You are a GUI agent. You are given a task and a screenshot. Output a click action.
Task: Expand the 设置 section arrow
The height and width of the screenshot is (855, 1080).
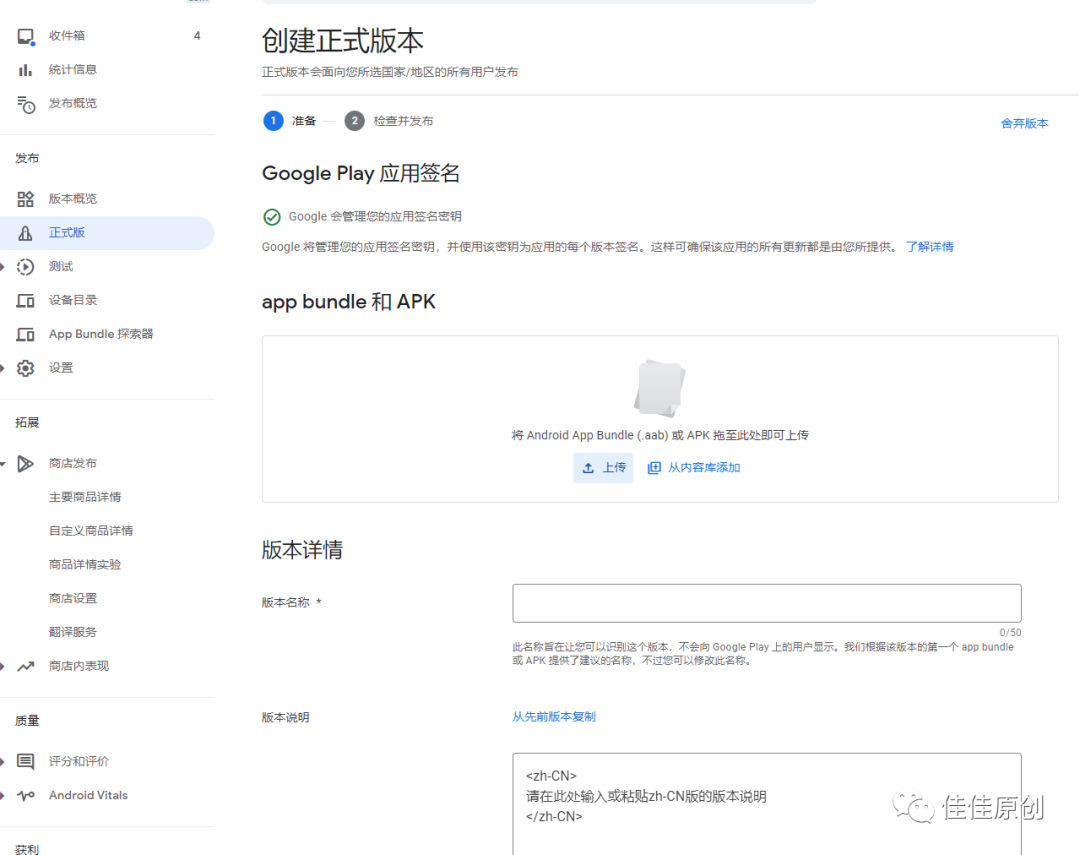3,368
